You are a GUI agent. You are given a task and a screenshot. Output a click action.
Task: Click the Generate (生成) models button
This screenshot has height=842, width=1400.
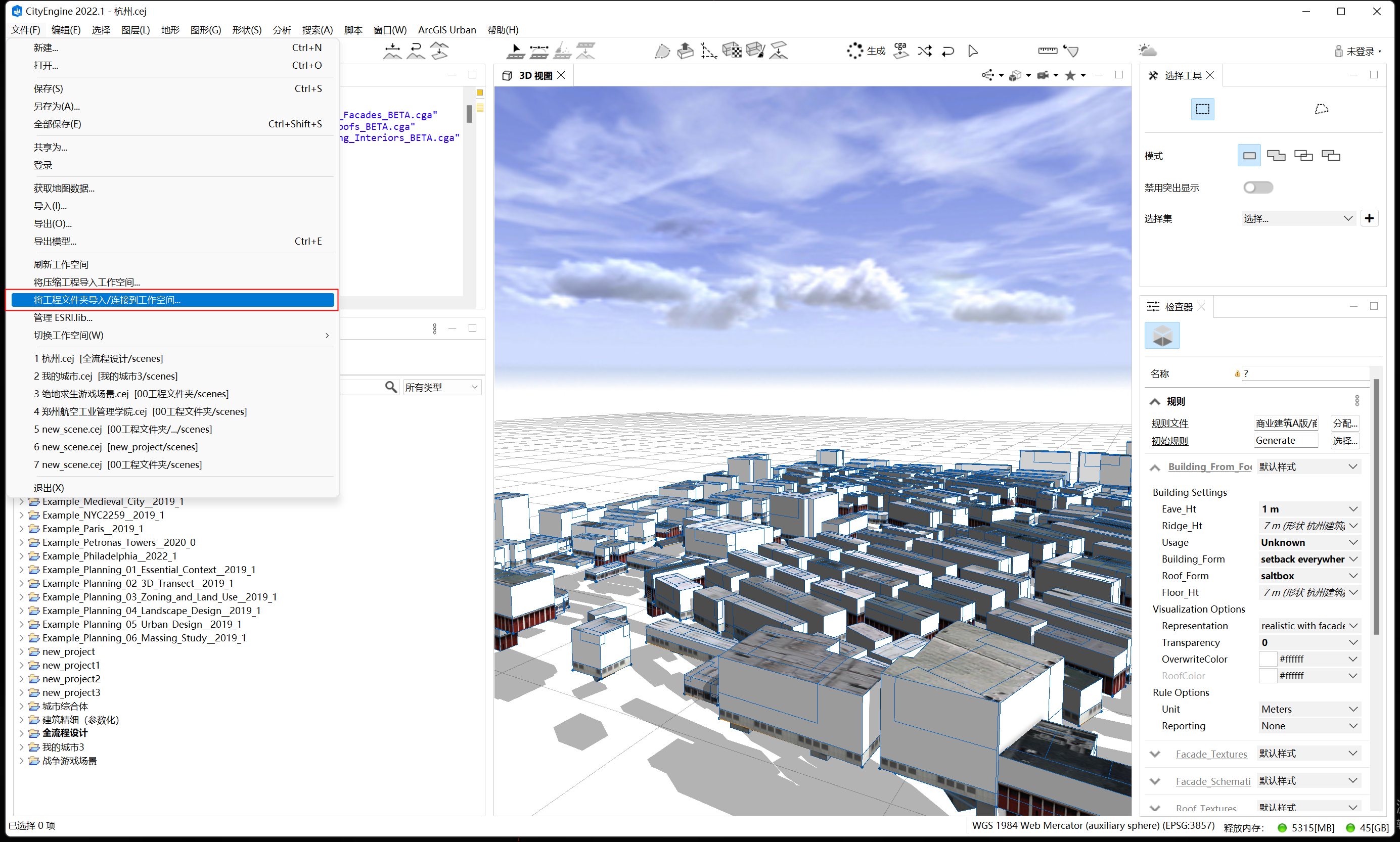point(866,51)
